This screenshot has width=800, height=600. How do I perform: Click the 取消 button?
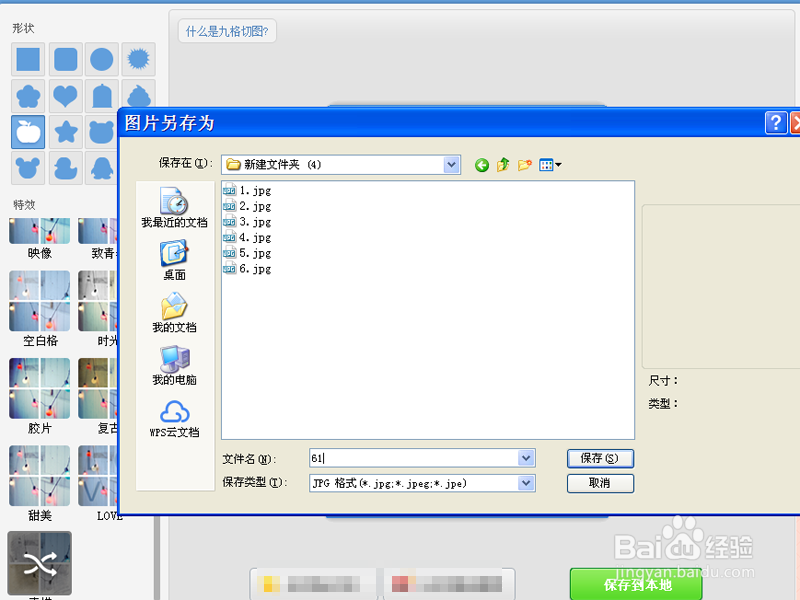click(x=600, y=483)
